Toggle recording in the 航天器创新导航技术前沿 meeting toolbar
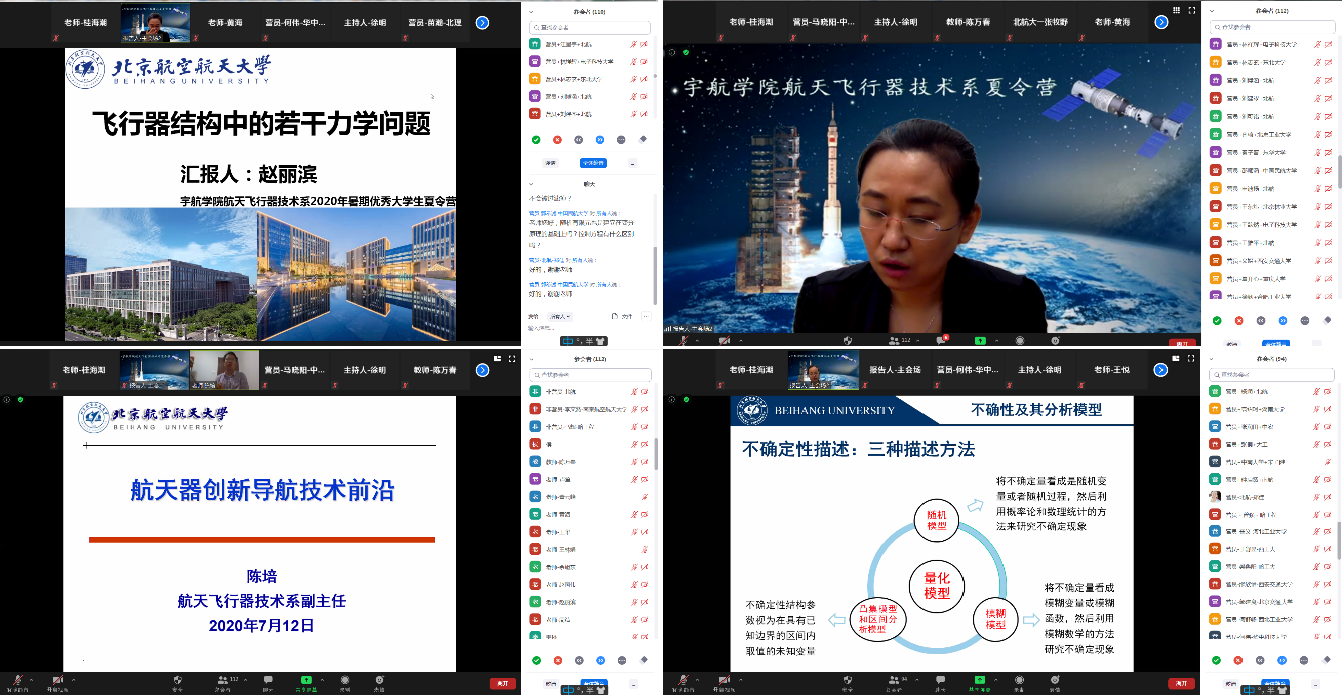Screen dimensions: 1342x696 click(x=344, y=682)
